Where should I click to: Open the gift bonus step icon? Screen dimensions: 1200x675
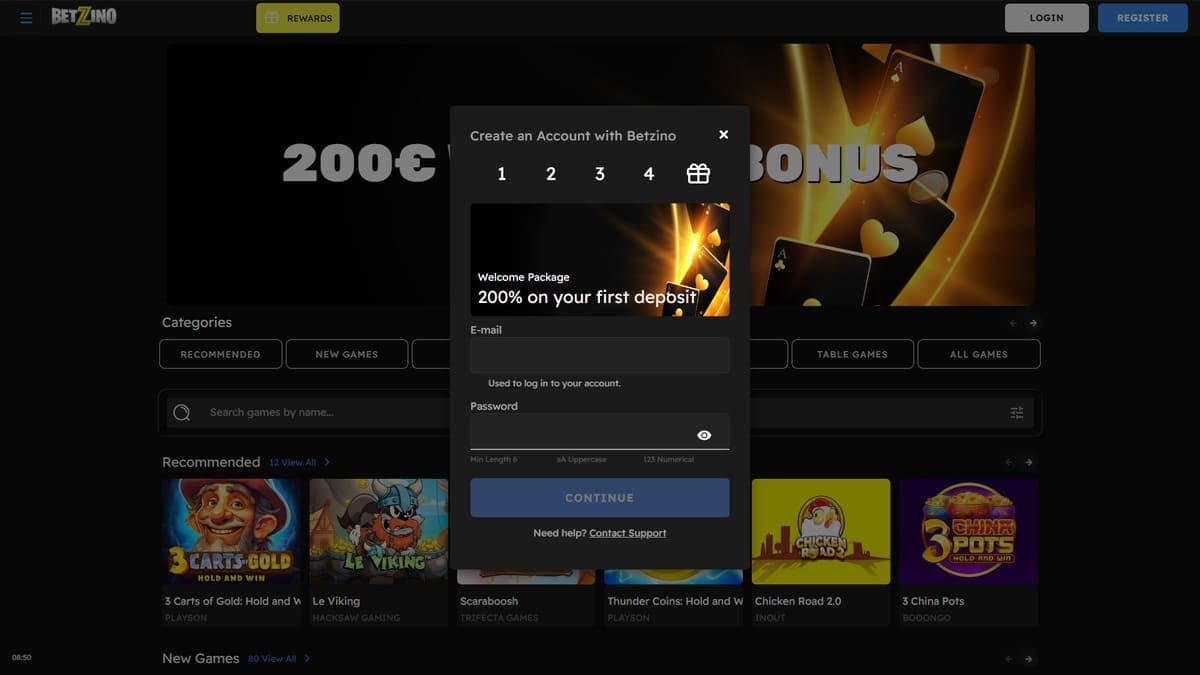(698, 174)
